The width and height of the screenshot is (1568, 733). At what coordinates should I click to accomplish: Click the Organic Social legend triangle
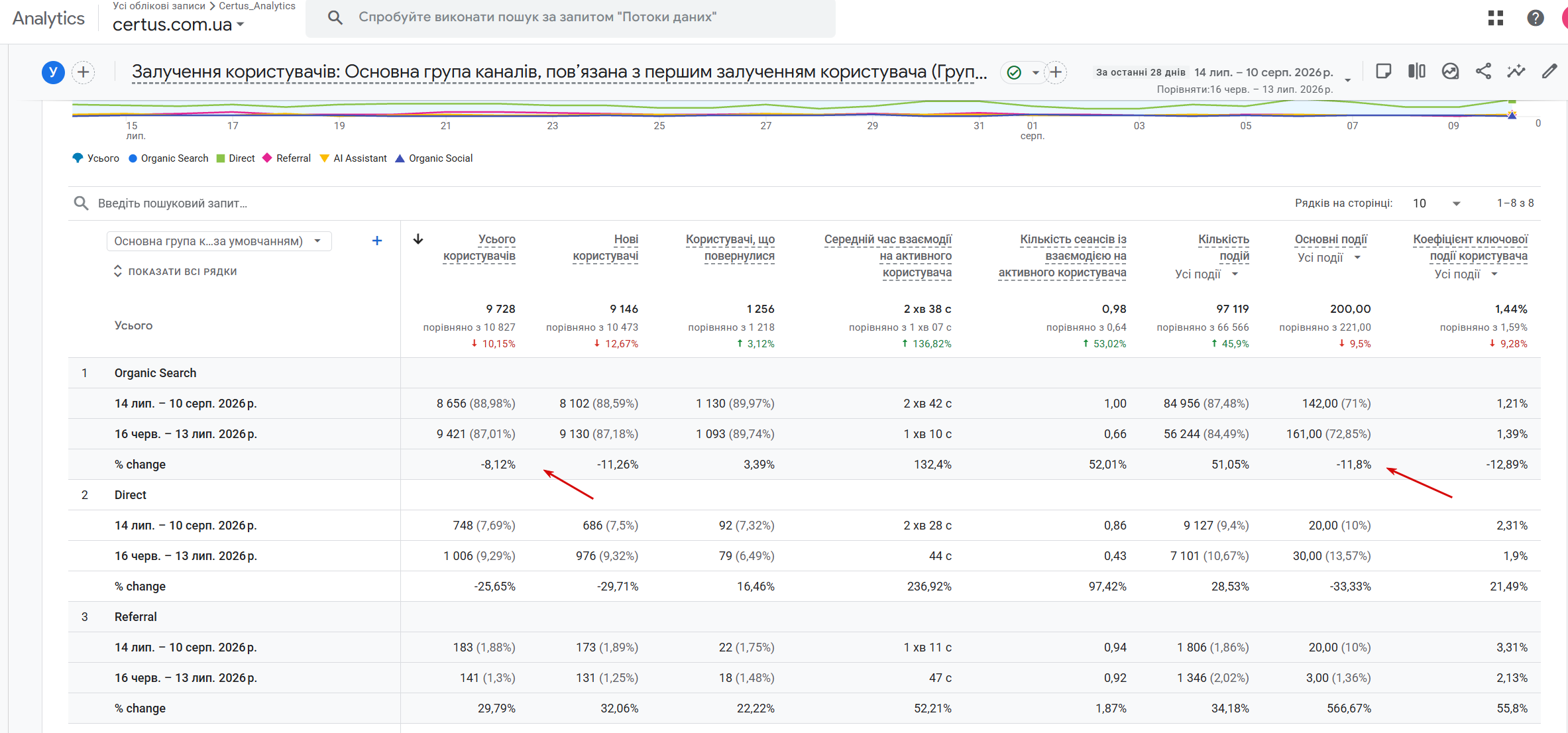400,158
